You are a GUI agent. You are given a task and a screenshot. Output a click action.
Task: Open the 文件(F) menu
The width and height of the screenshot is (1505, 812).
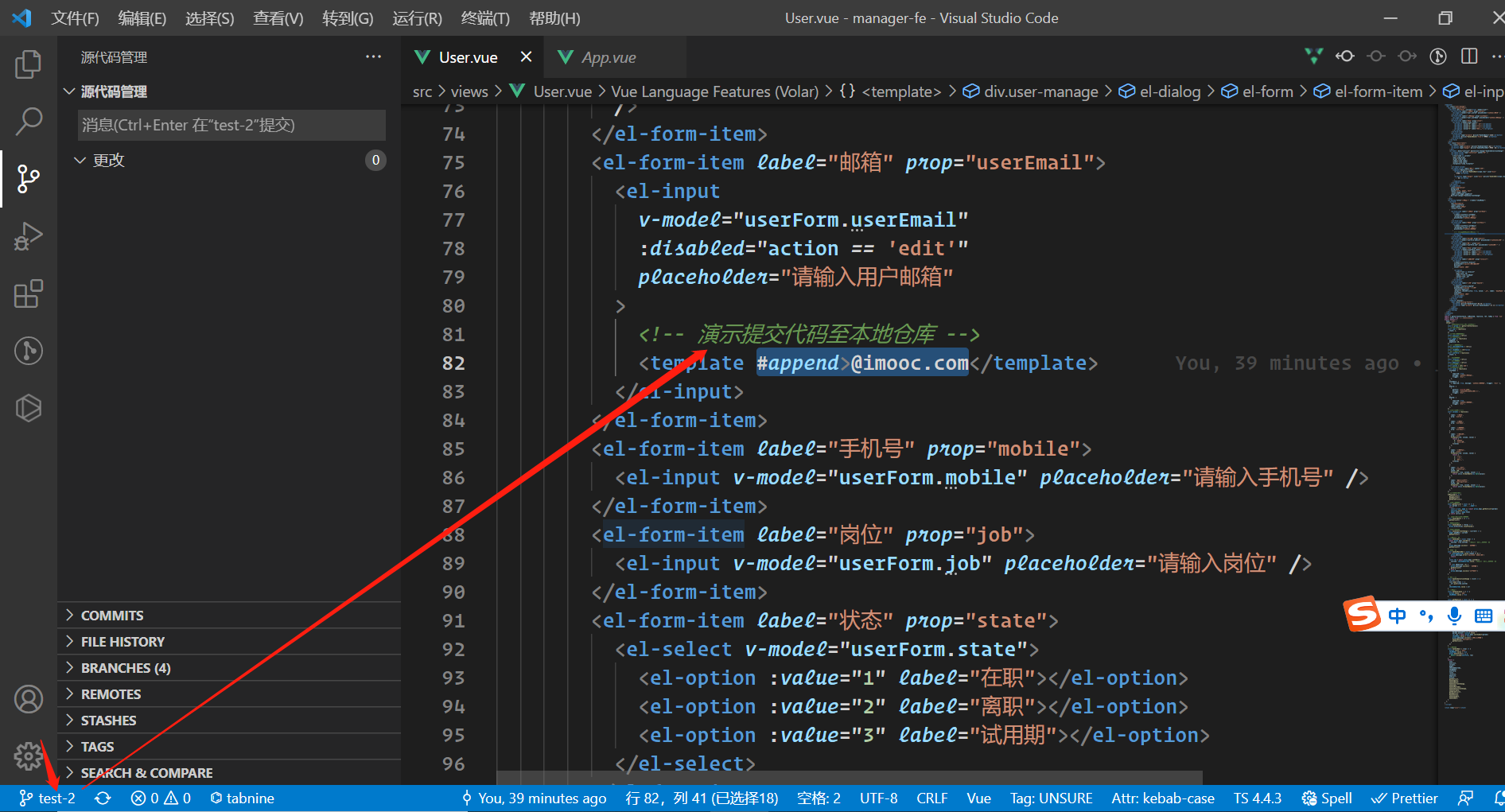[x=75, y=18]
